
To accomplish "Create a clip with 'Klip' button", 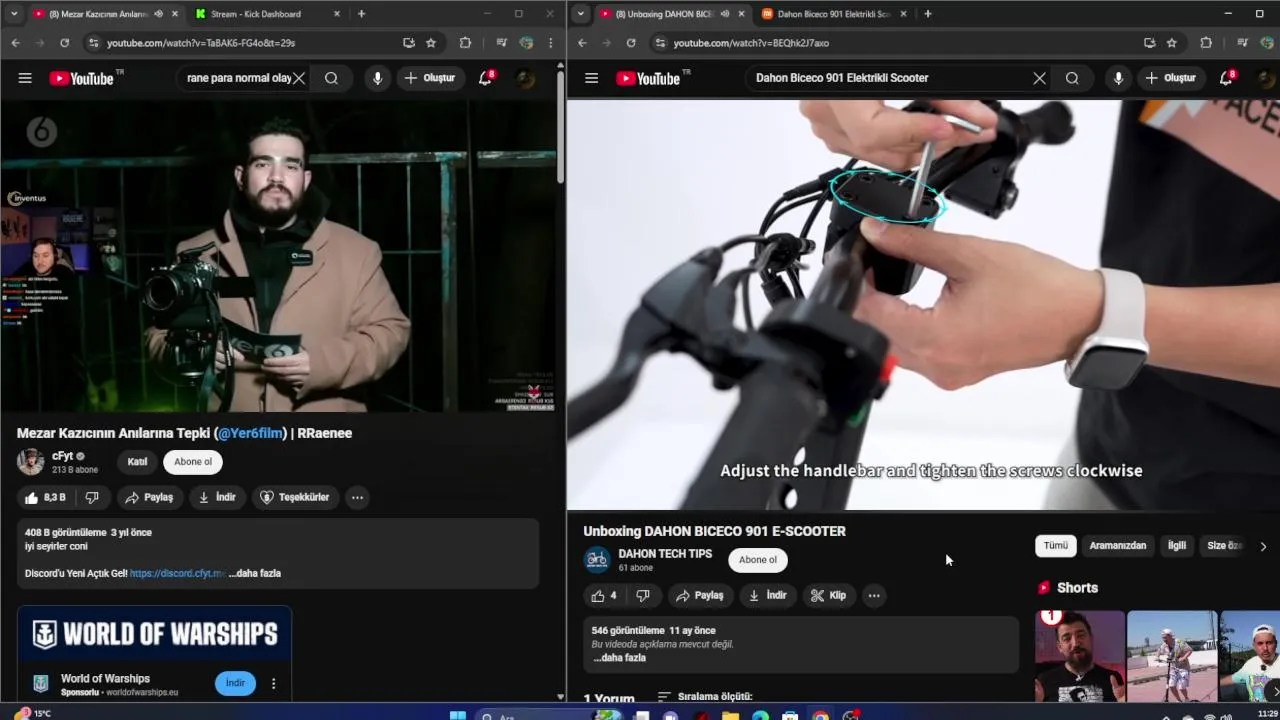I will point(828,595).
